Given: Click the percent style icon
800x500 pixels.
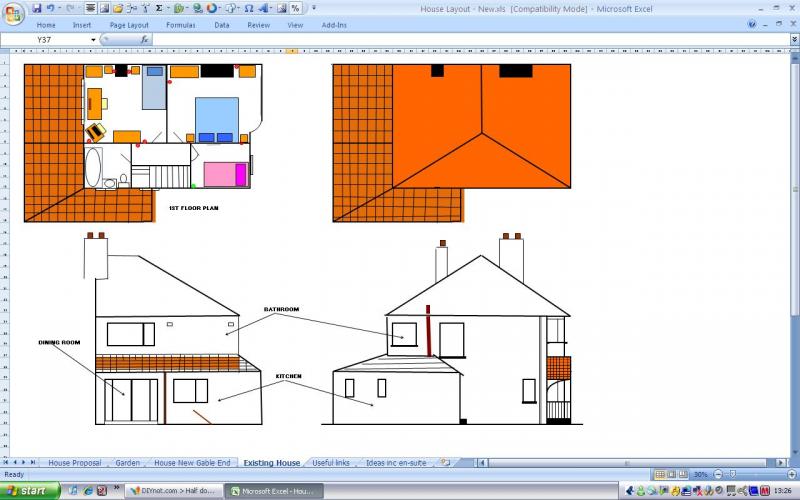Looking at the screenshot, I should pos(296,8).
